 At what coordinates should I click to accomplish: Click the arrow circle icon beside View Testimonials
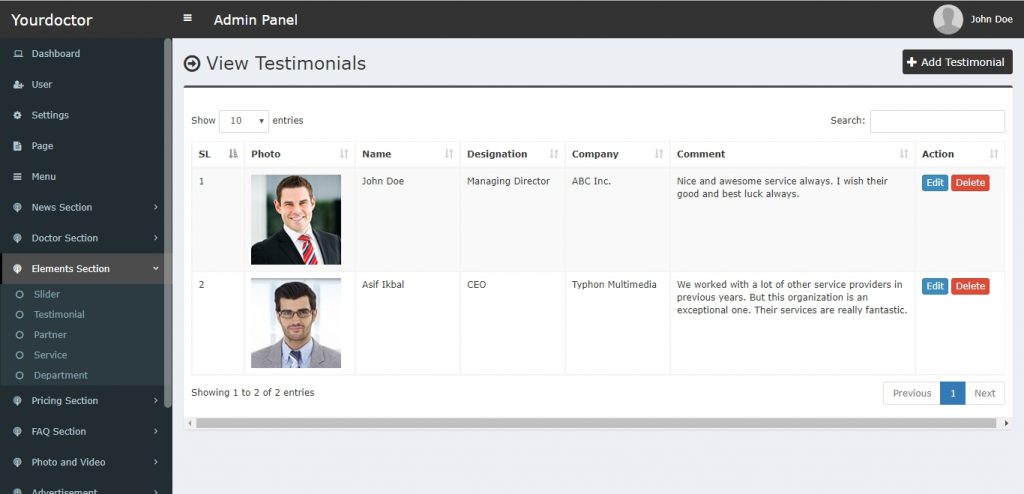(x=192, y=63)
